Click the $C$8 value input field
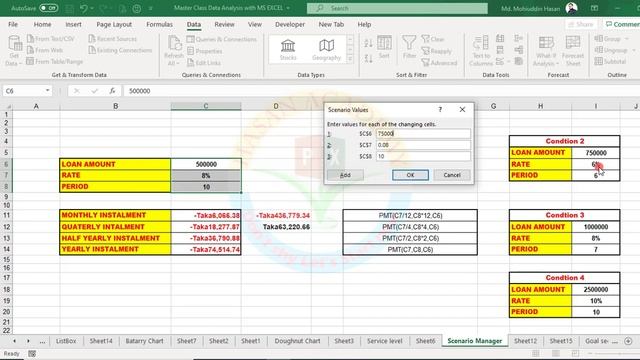The width and height of the screenshot is (640, 360). 423,156
